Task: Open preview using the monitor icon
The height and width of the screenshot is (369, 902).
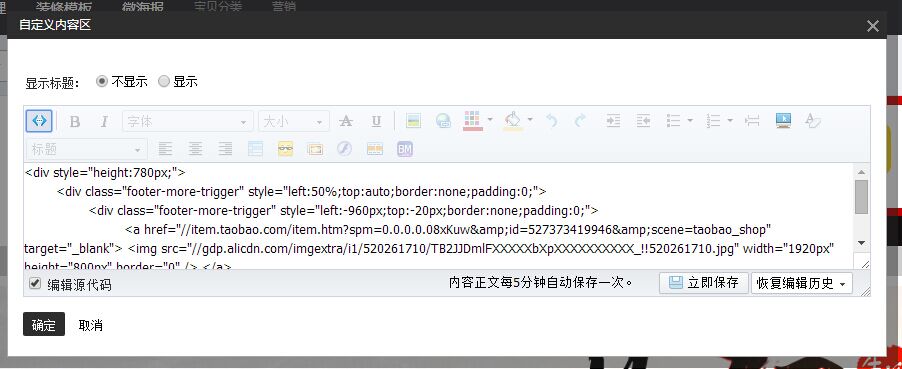Action: (783, 120)
